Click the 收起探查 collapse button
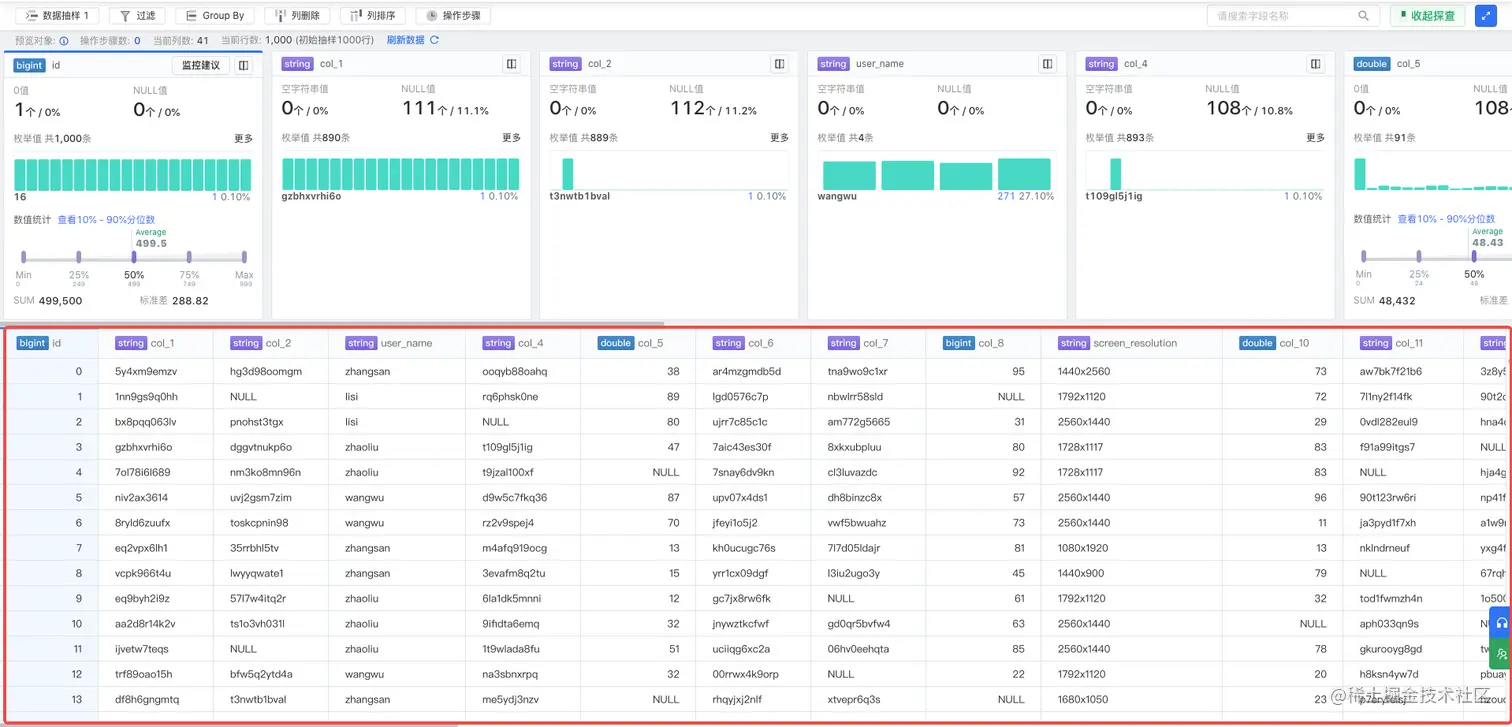Image resolution: width=1512 pixels, height=727 pixels. coord(1427,16)
